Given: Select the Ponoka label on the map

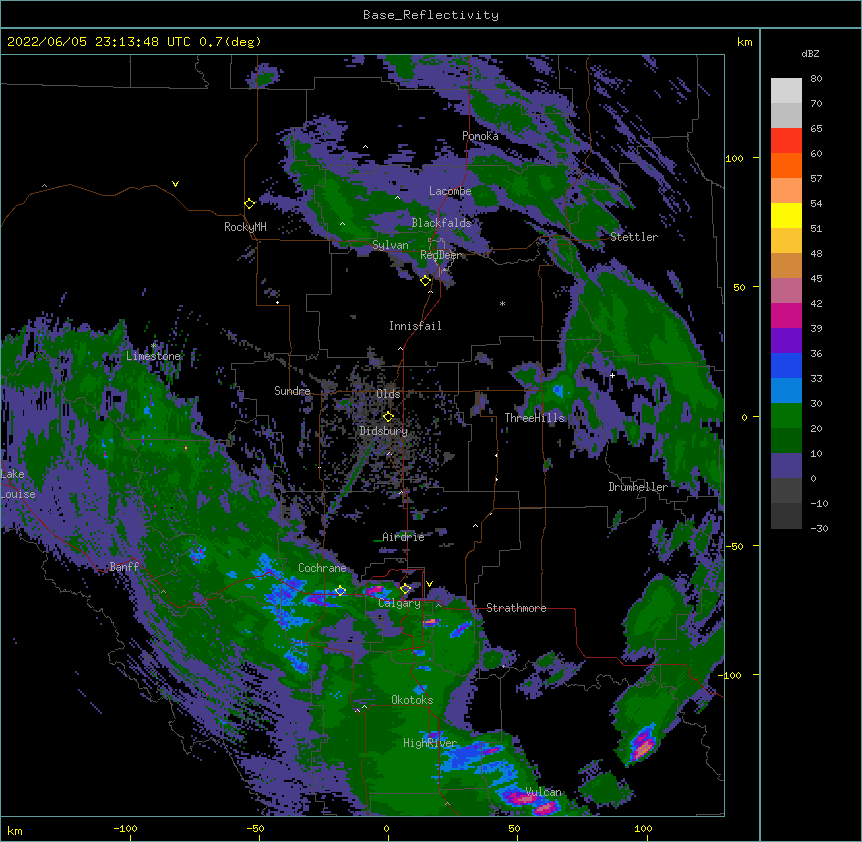Looking at the screenshot, I should coord(480,136).
